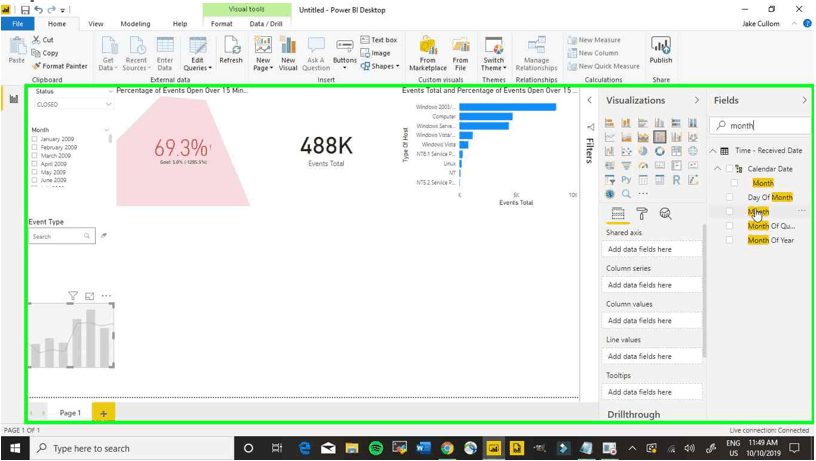Click the filter icon above selected chart
The image size is (816, 461).
73,296
